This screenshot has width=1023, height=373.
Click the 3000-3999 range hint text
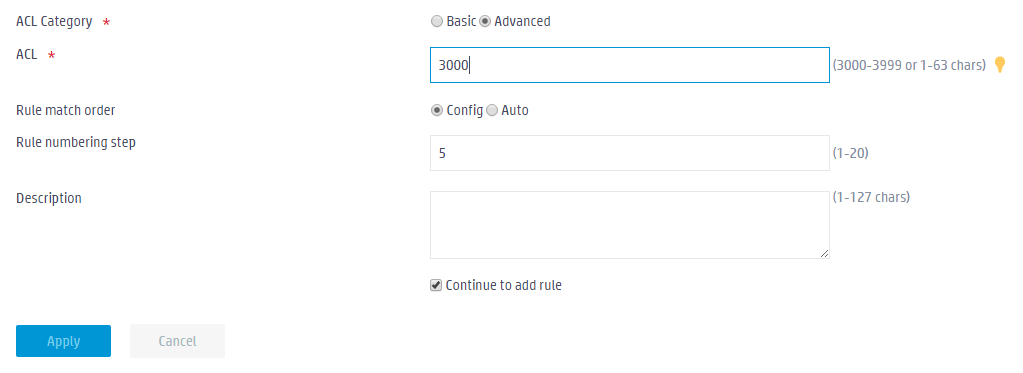(909, 65)
